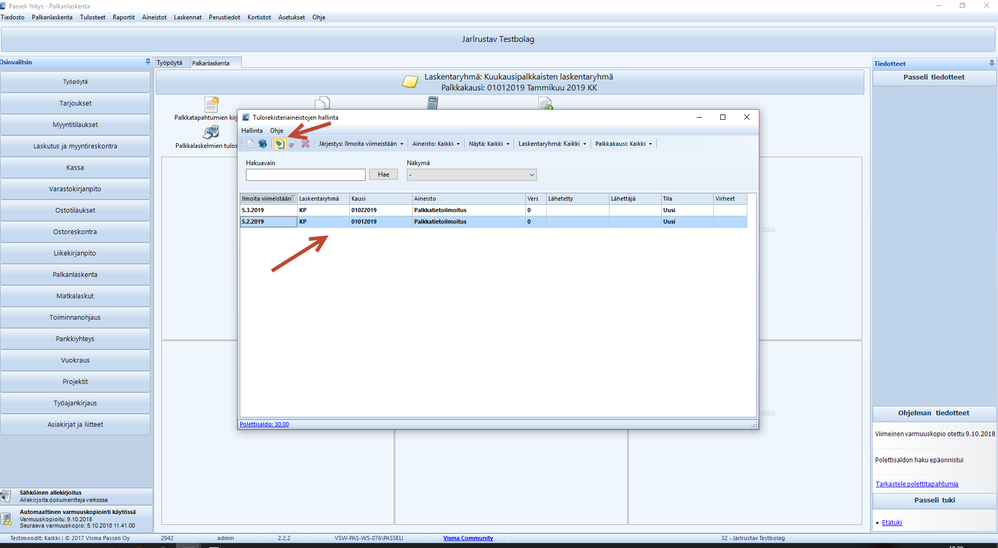Open the Asetukset menu
The image size is (998, 548).
pyautogui.click(x=292, y=17)
